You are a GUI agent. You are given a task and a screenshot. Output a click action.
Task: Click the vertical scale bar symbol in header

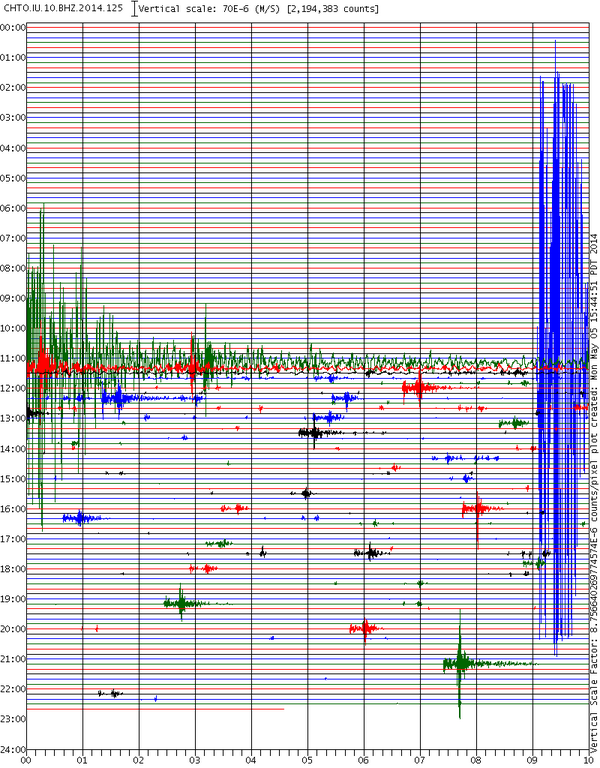coord(134,9)
